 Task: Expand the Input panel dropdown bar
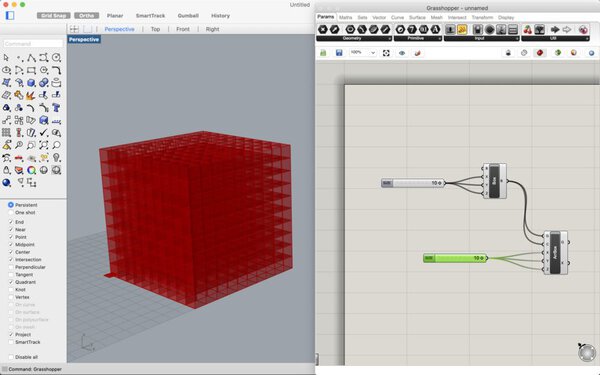tap(482, 39)
